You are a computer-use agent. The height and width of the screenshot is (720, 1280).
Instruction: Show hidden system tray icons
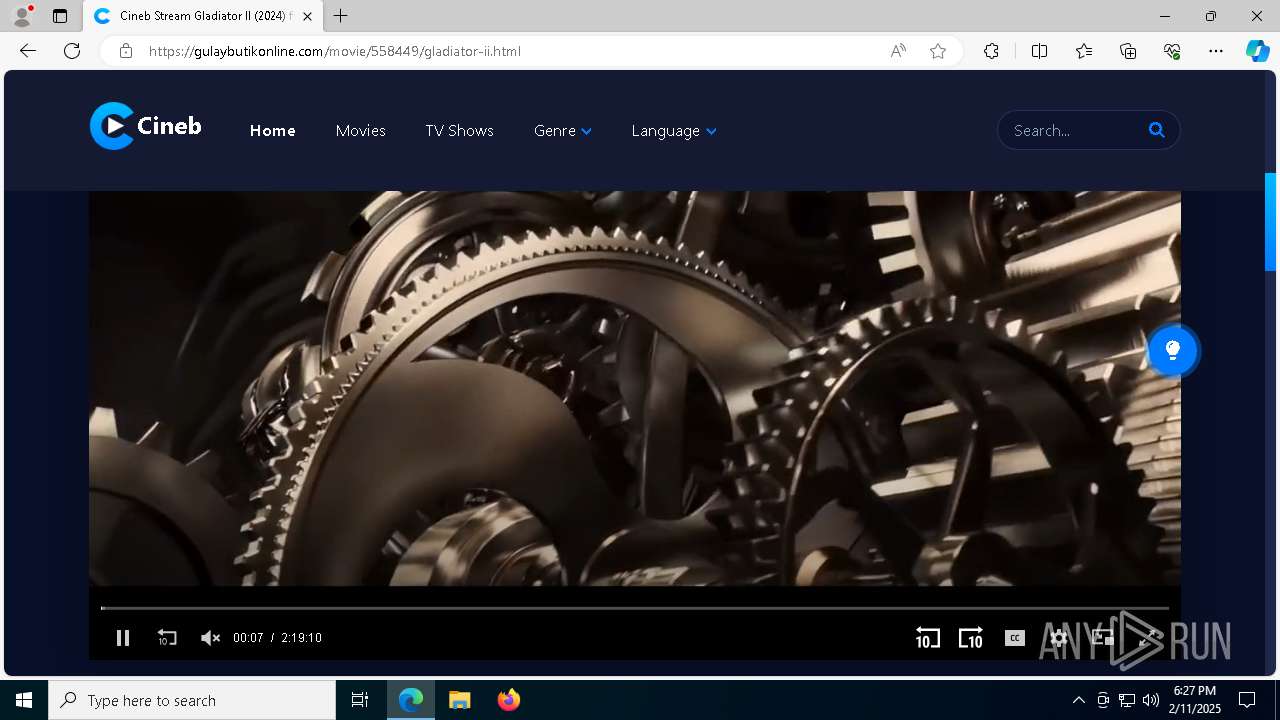(1078, 700)
